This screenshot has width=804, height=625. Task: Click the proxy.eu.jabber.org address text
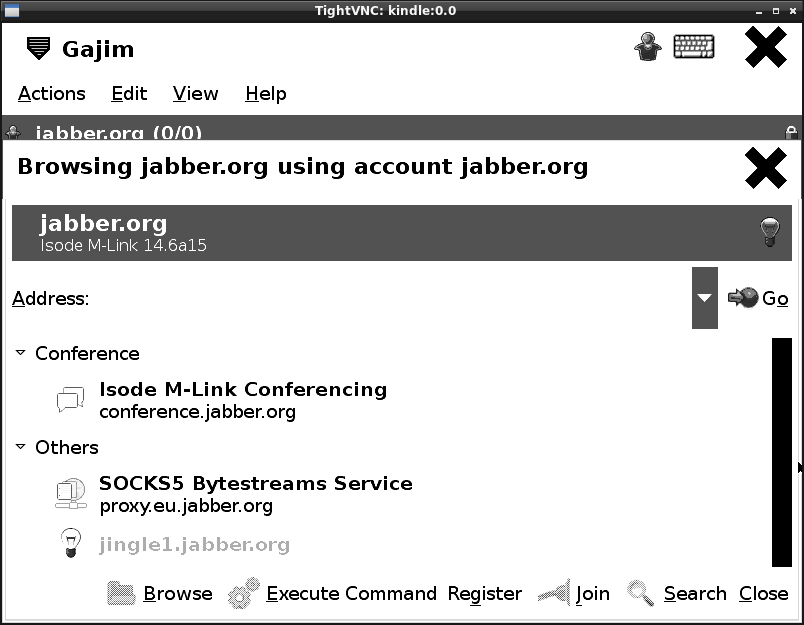click(186, 506)
